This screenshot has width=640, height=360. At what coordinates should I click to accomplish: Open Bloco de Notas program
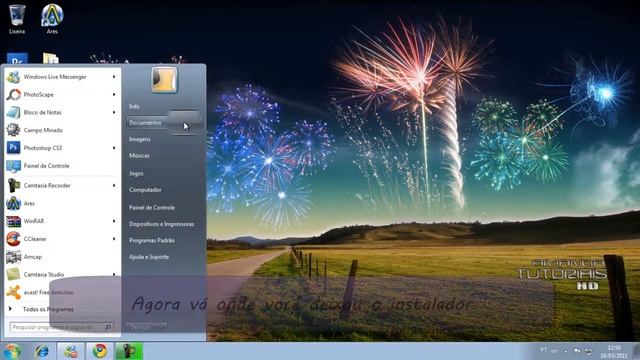pyautogui.click(x=62, y=112)
